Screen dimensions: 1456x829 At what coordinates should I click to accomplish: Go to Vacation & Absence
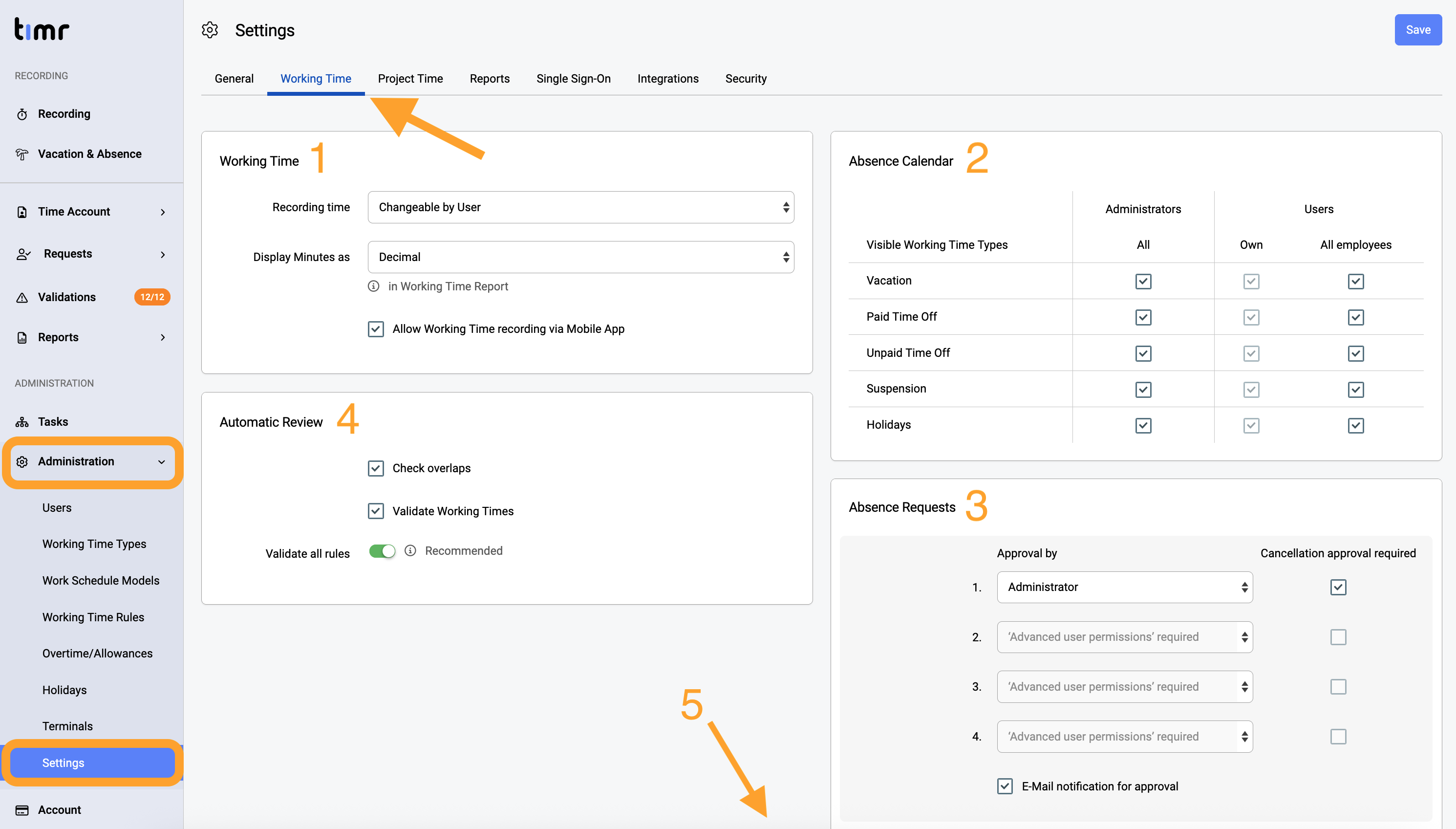(x=89, y=154)
